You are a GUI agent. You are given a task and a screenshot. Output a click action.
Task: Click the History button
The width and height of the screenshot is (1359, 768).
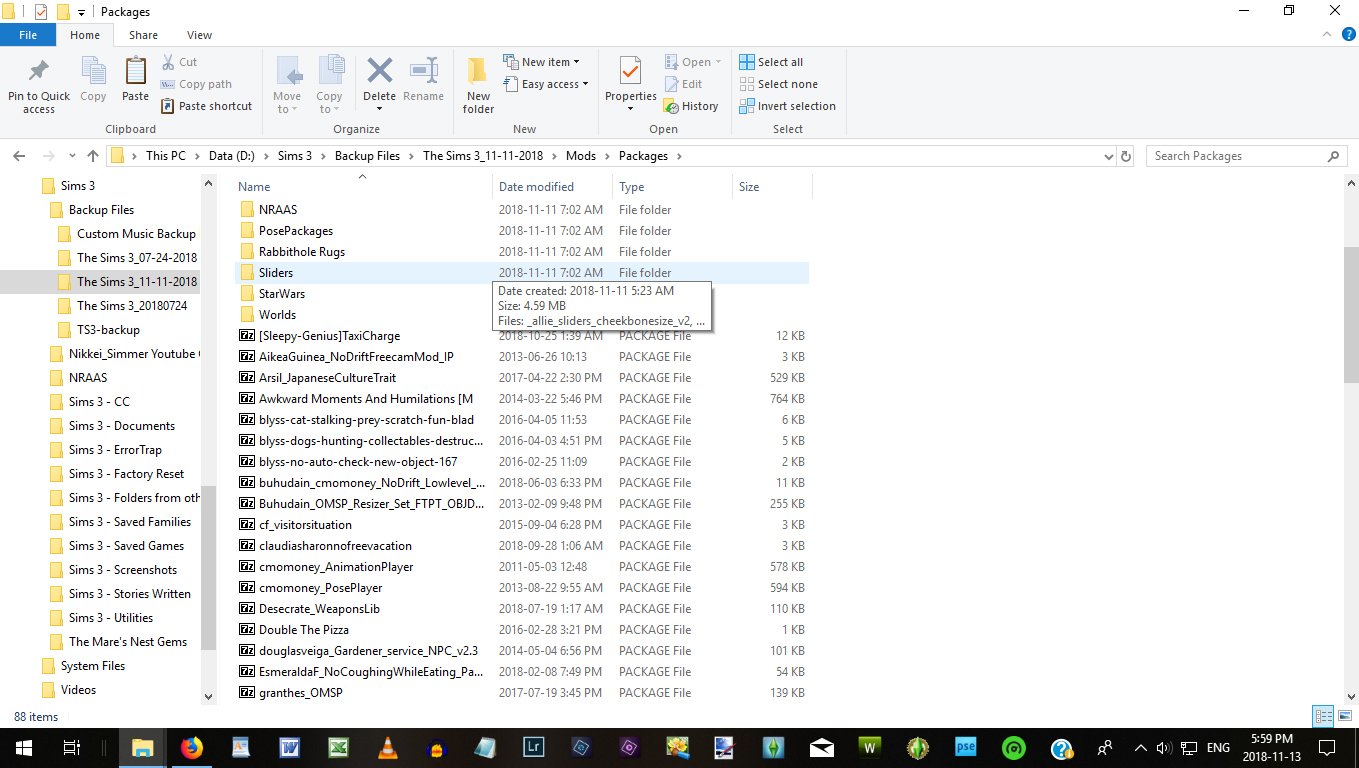pyautogui.click(x=691, y=106)
